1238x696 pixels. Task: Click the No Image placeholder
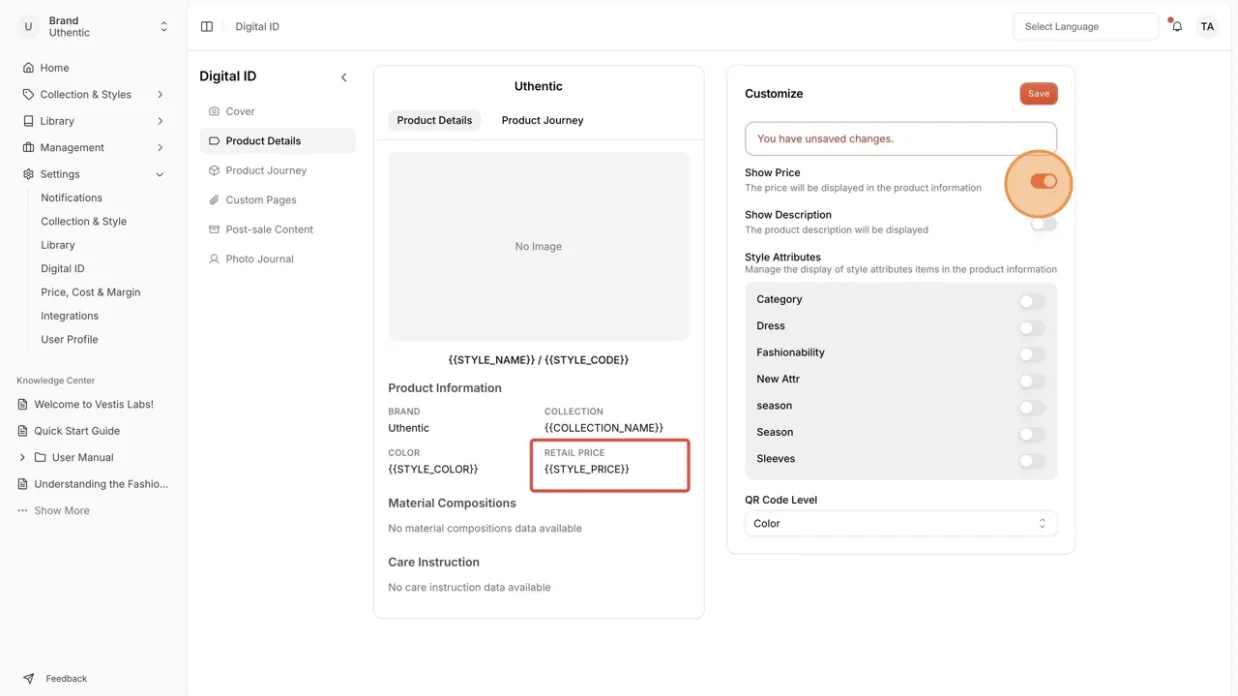tap(538, 246)
